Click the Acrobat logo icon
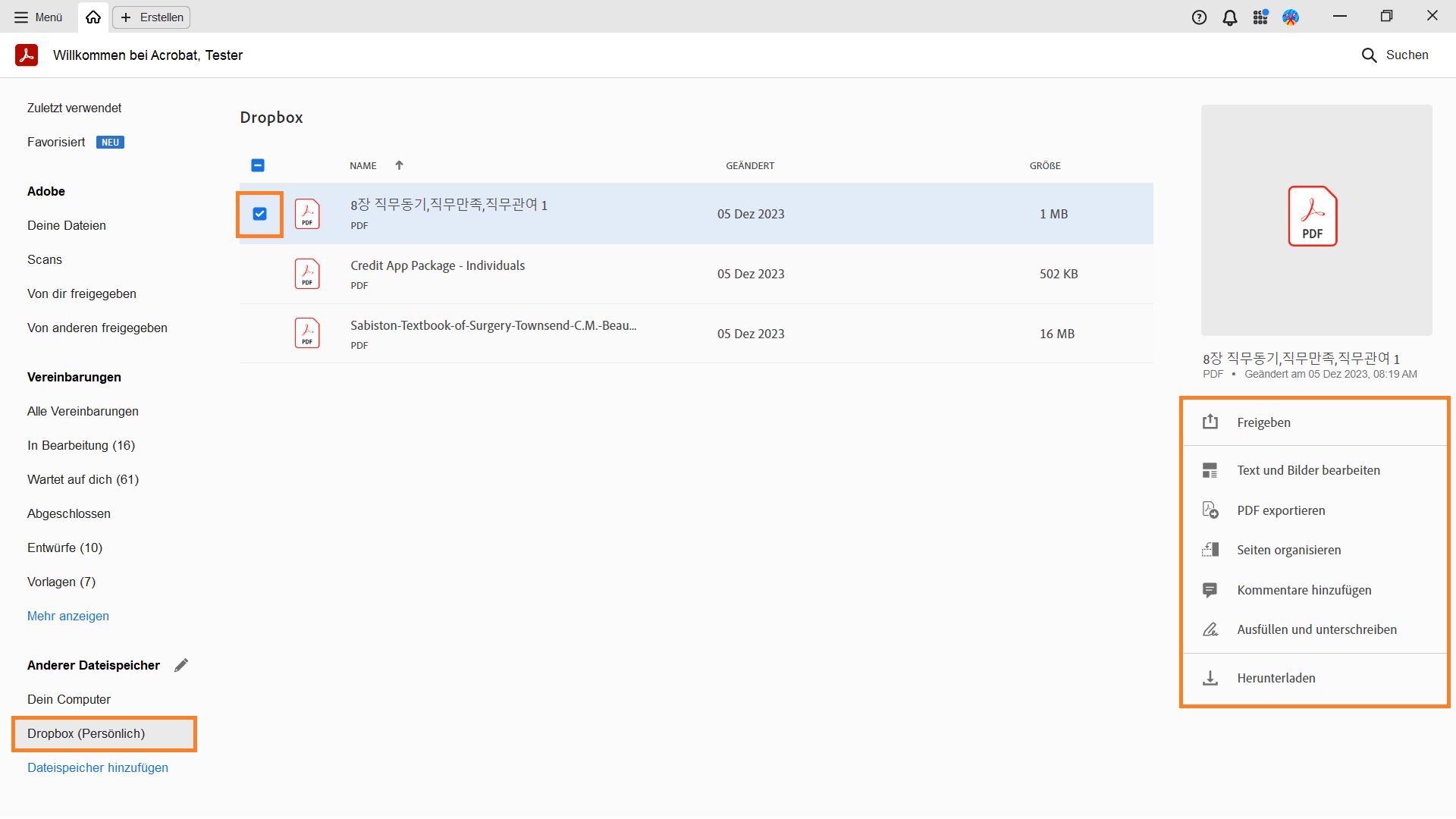This screenshot has height=819, width=1456. coord(27,55)
